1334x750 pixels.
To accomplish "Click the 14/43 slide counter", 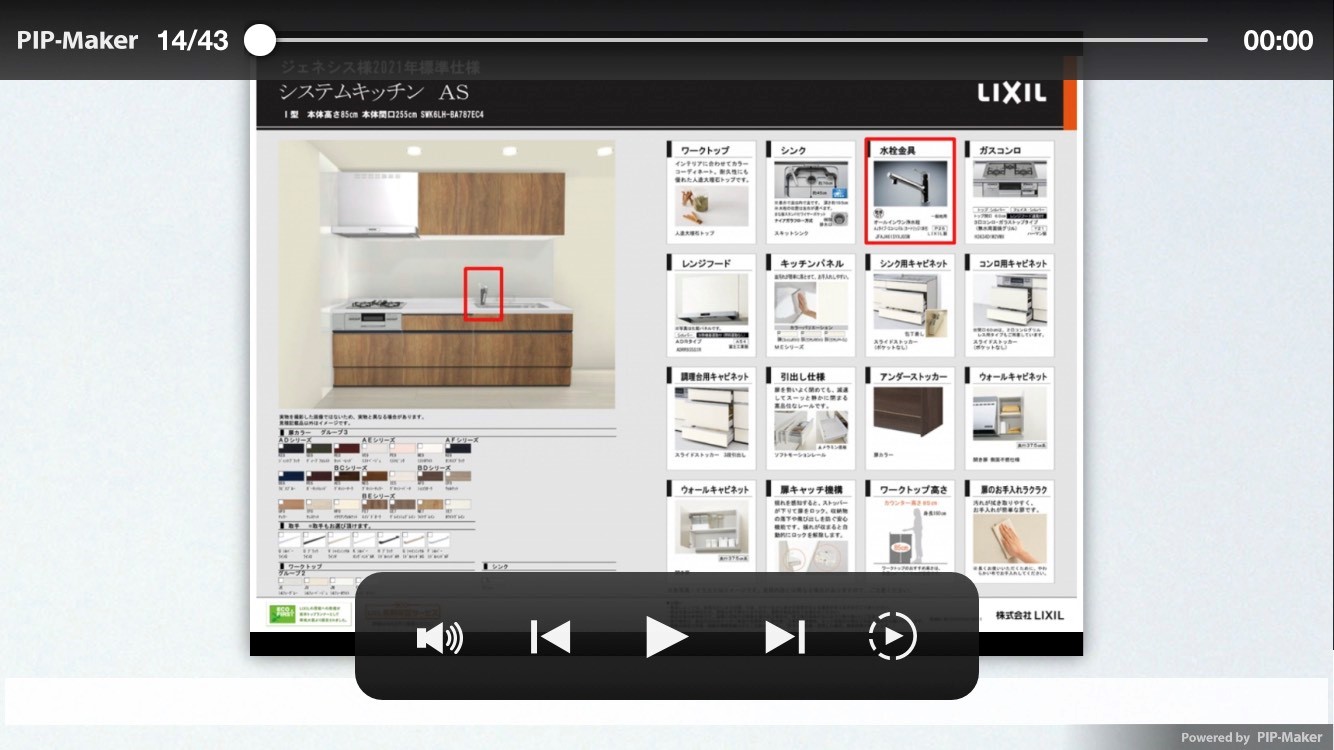I will (192, 40).
